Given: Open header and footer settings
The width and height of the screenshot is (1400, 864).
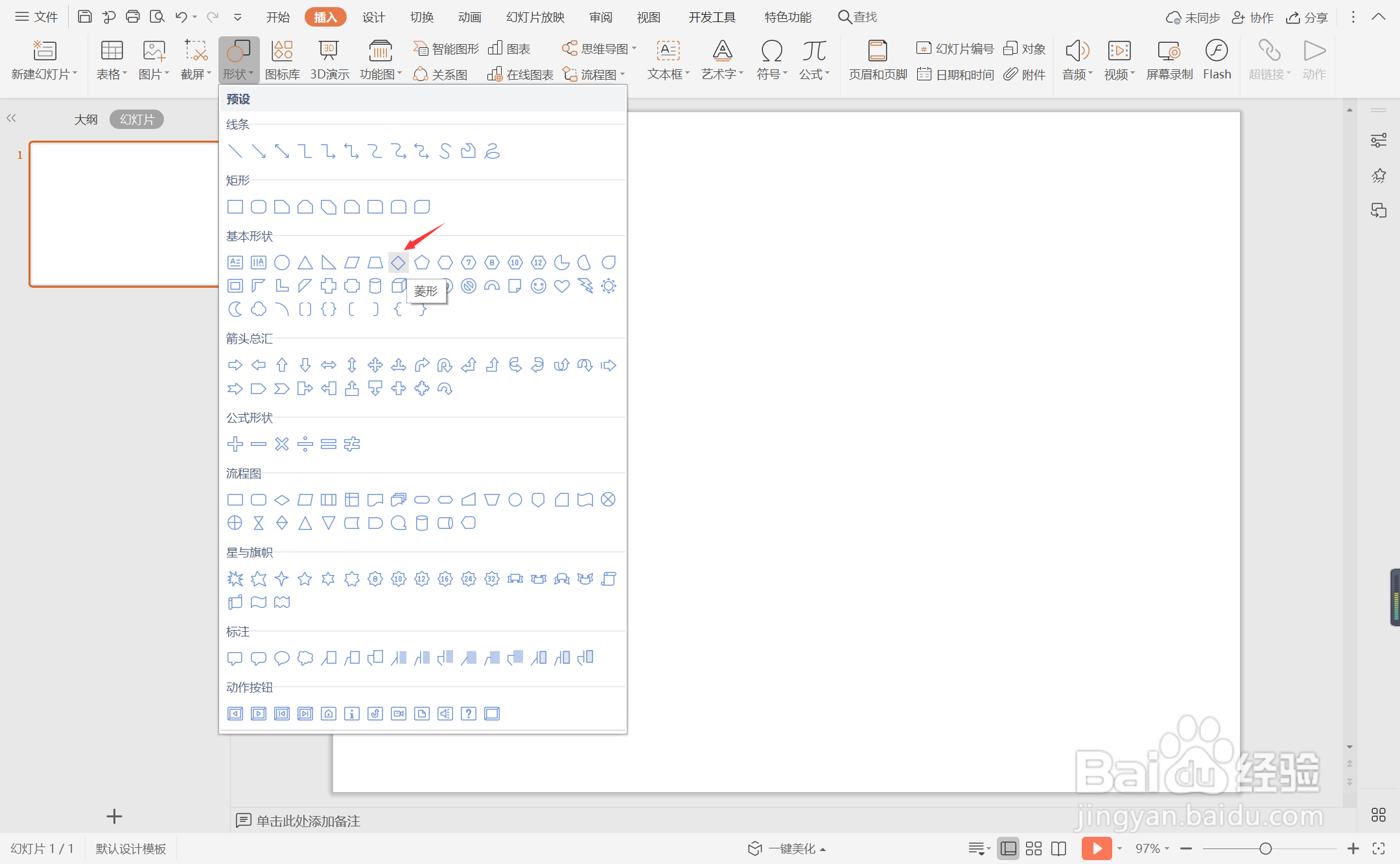Looking at the screenshot, I should click(878, 60).
